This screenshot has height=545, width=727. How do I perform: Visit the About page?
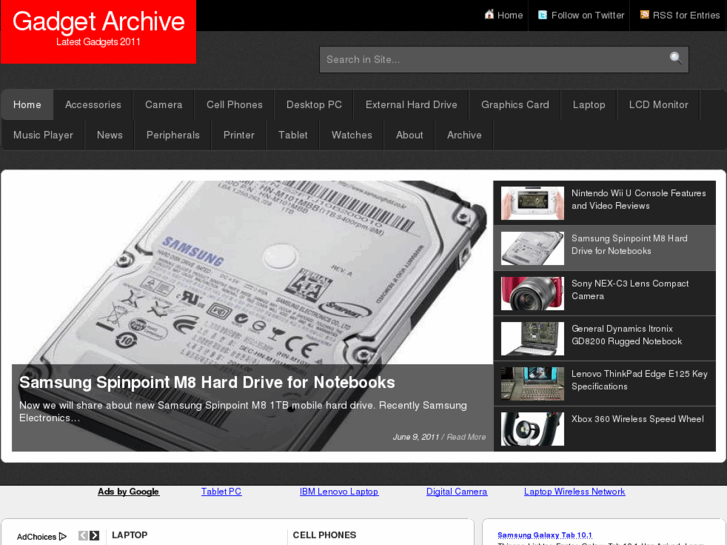(409, 135)
